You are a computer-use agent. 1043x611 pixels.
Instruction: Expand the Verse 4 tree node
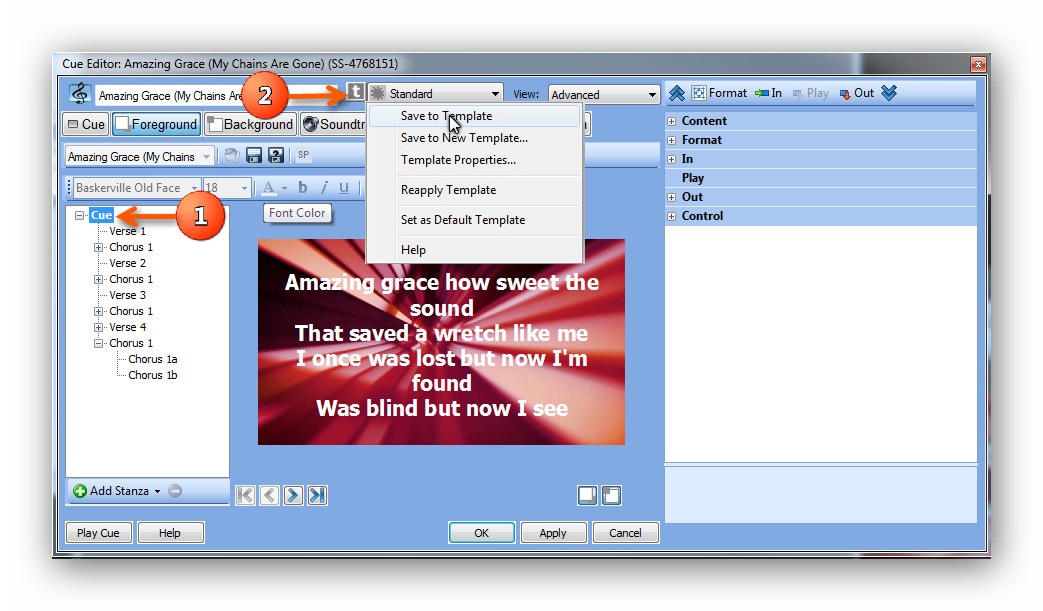(98, 327)
